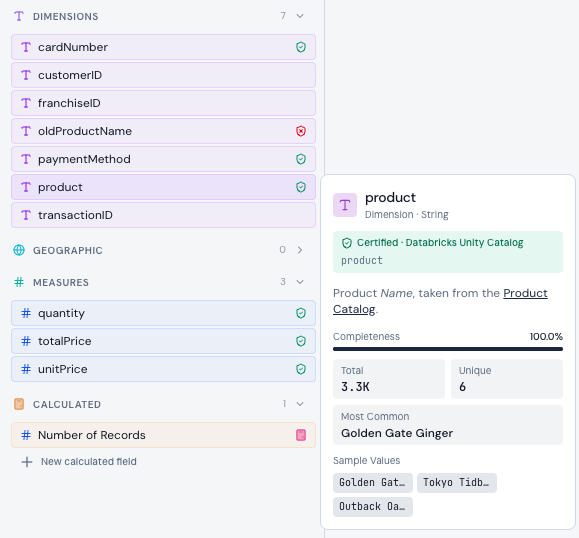
Task: Click the hash number icon beside unitPrice
Action: tap(26, 369)
